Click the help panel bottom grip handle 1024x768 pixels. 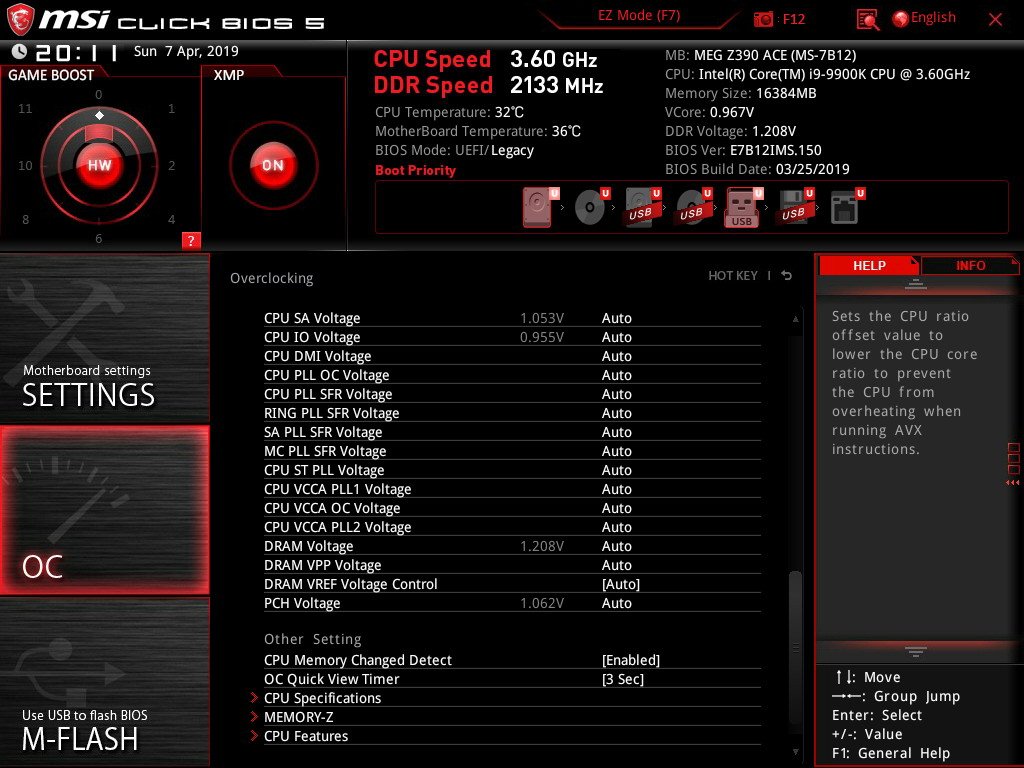pos(916,652)
